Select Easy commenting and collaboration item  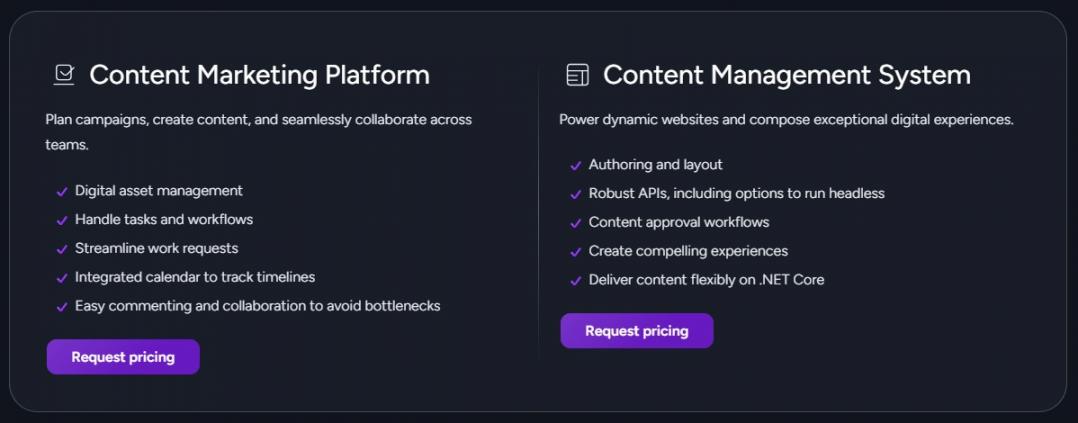tap(257, 306)
